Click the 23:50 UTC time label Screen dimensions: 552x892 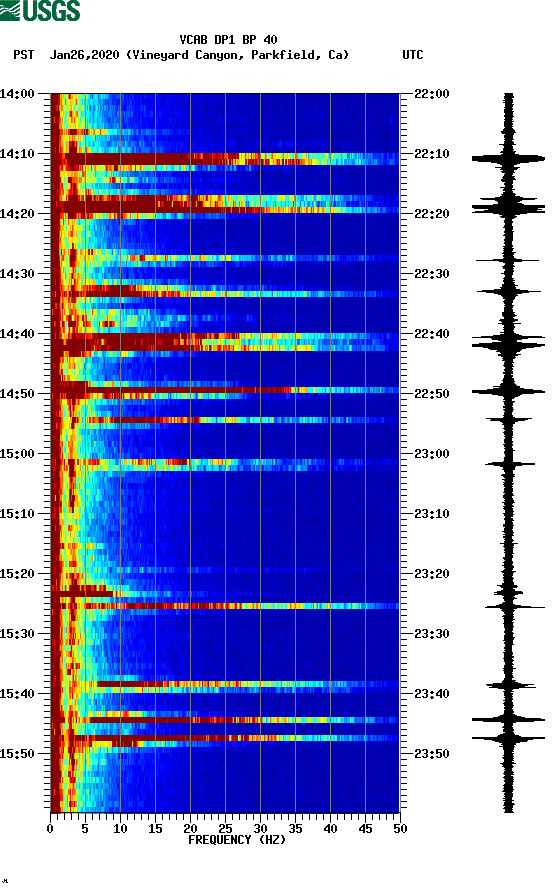[x=431, y=754]
